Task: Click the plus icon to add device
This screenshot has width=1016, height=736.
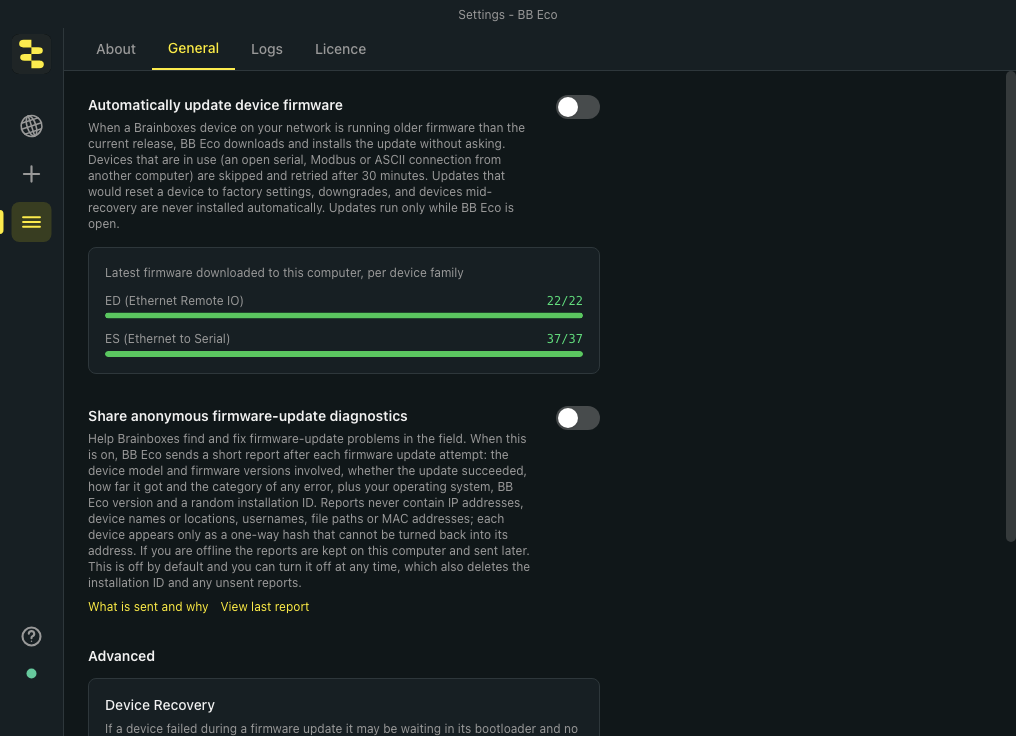Action: click(x=31, y=174)
